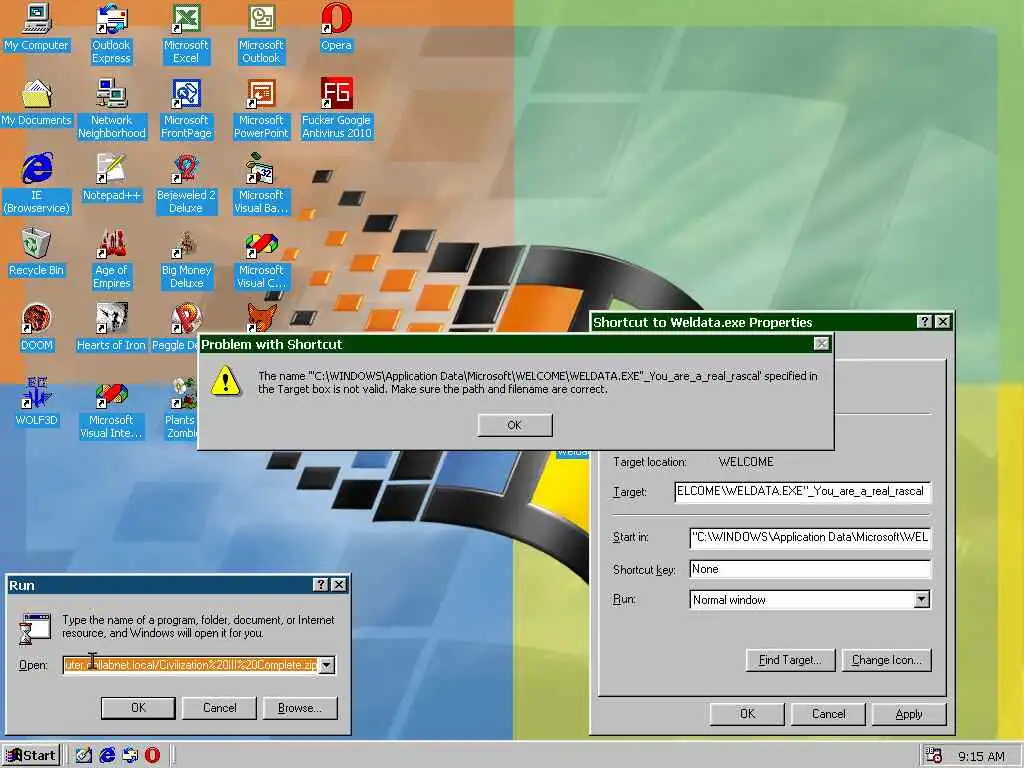Screen dimensions: 1024x768
Task: Click OK in the Shortcut Properties window
Action: (x=747, y=714)
